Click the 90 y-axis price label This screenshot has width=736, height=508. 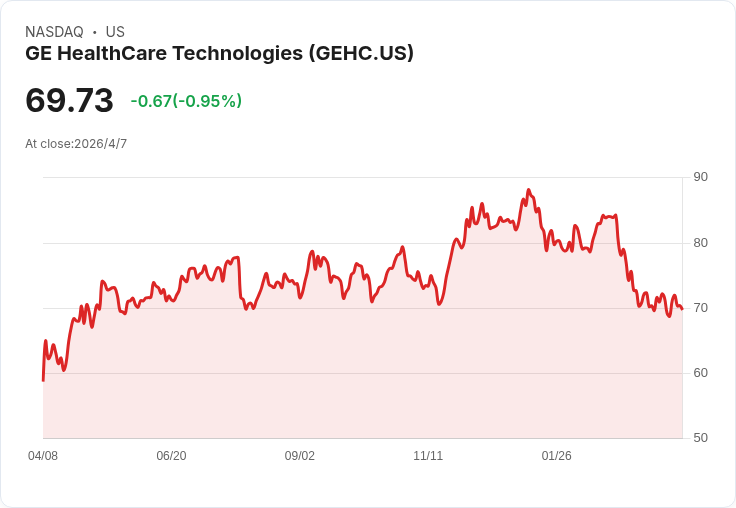click(x=700, y=177)
